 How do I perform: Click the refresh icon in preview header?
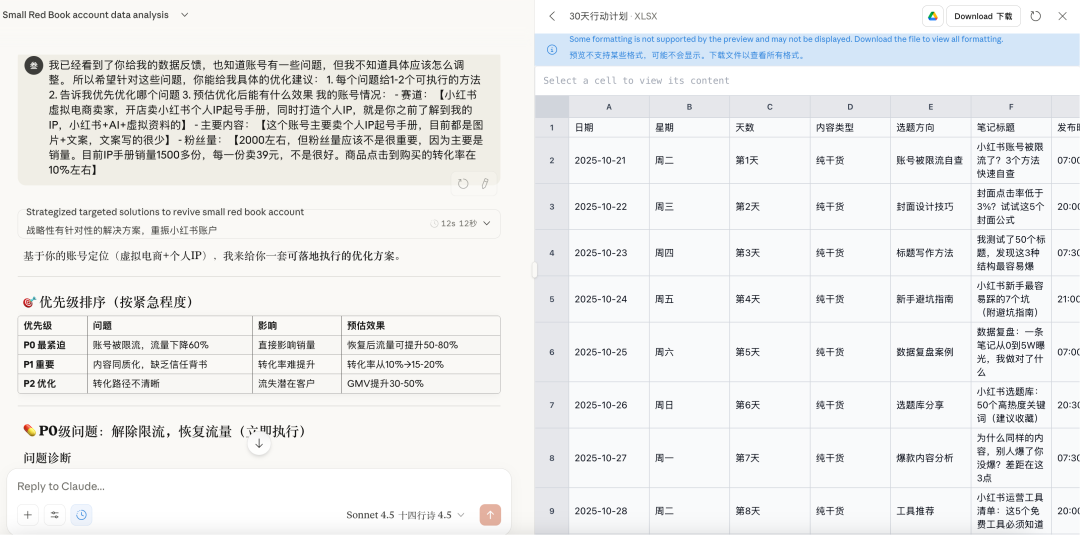click(1035, 16)
